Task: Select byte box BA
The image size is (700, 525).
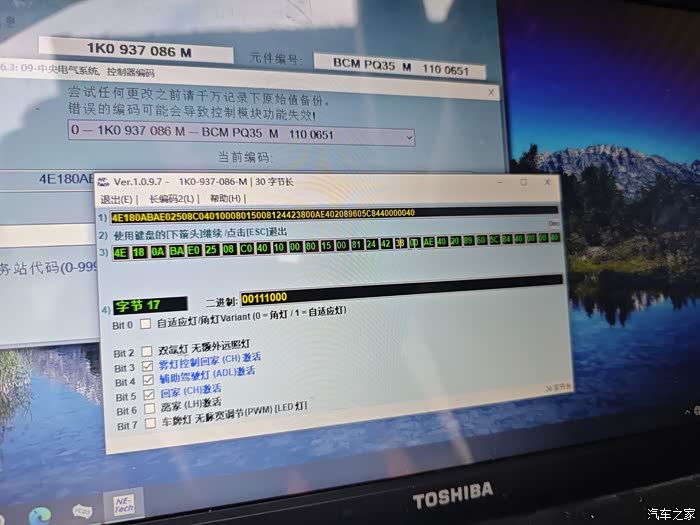Action: coord(176,251)
